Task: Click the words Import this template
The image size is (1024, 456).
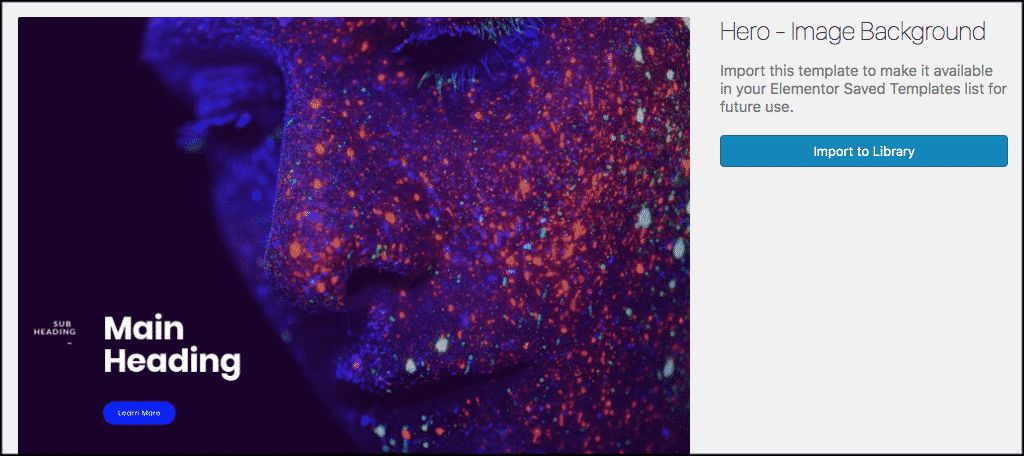Action: tap(773, 71)
